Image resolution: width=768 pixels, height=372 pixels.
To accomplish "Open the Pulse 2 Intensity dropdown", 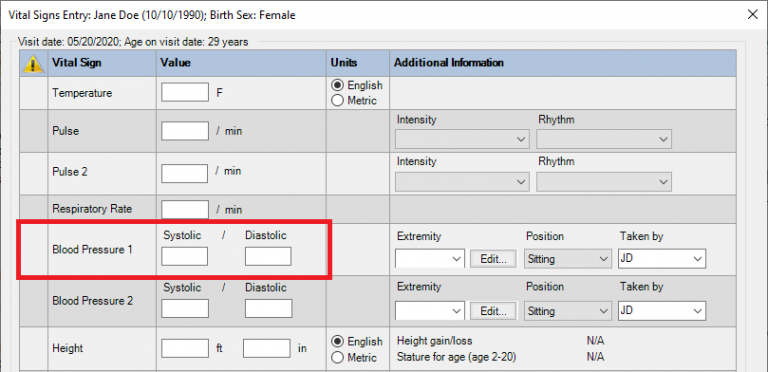I will (462, 181).
